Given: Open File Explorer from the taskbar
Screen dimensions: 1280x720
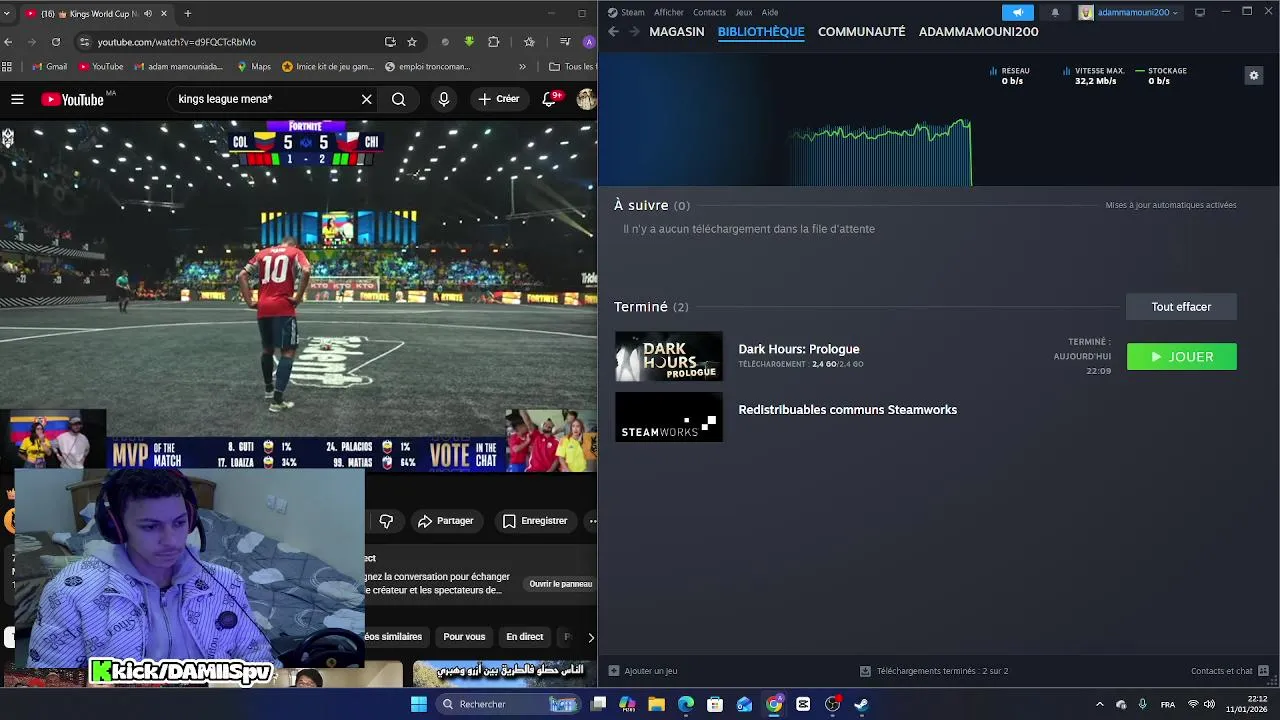Looking at the screenshot, I should coord(657,704).
